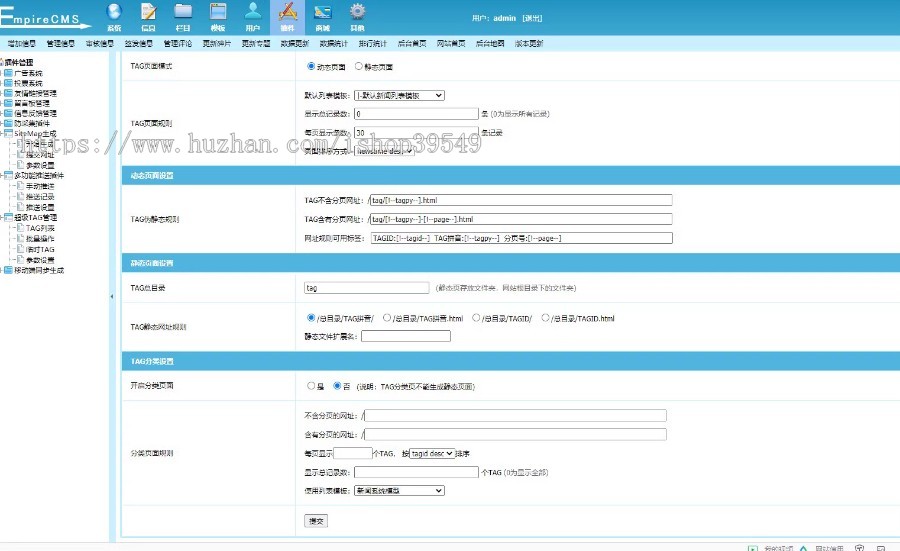Click the TAG不含分页网址 input field
This screenshot has height=551, width=900.
[x=521, y=200]
